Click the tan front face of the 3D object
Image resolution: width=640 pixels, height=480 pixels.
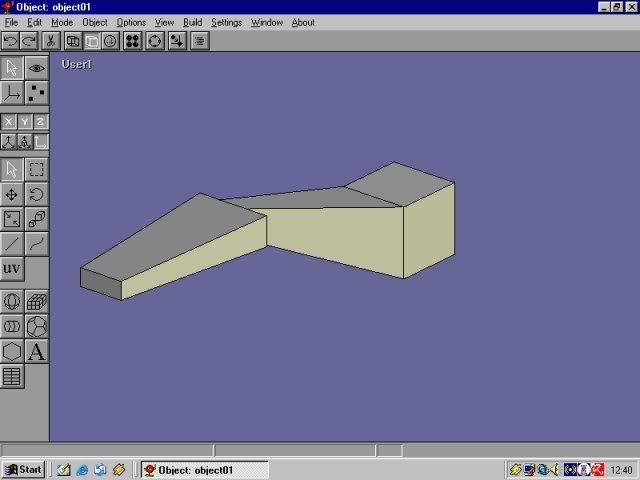pos(335,238)
